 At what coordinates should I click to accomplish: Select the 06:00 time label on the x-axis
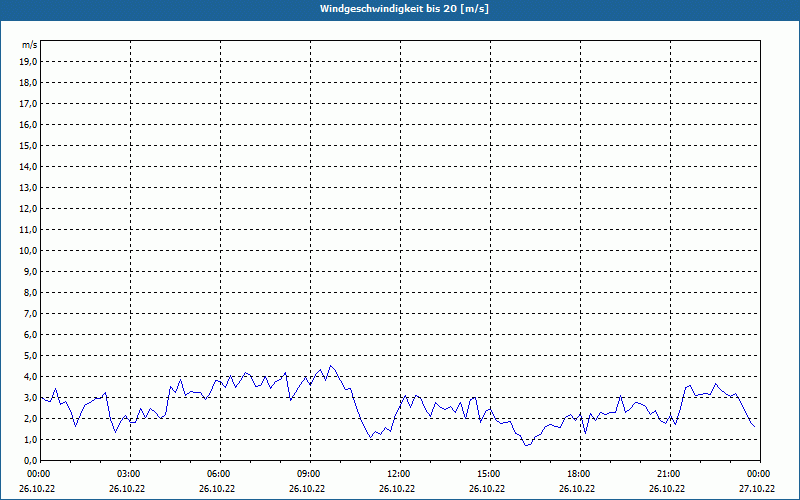[218, 474]
